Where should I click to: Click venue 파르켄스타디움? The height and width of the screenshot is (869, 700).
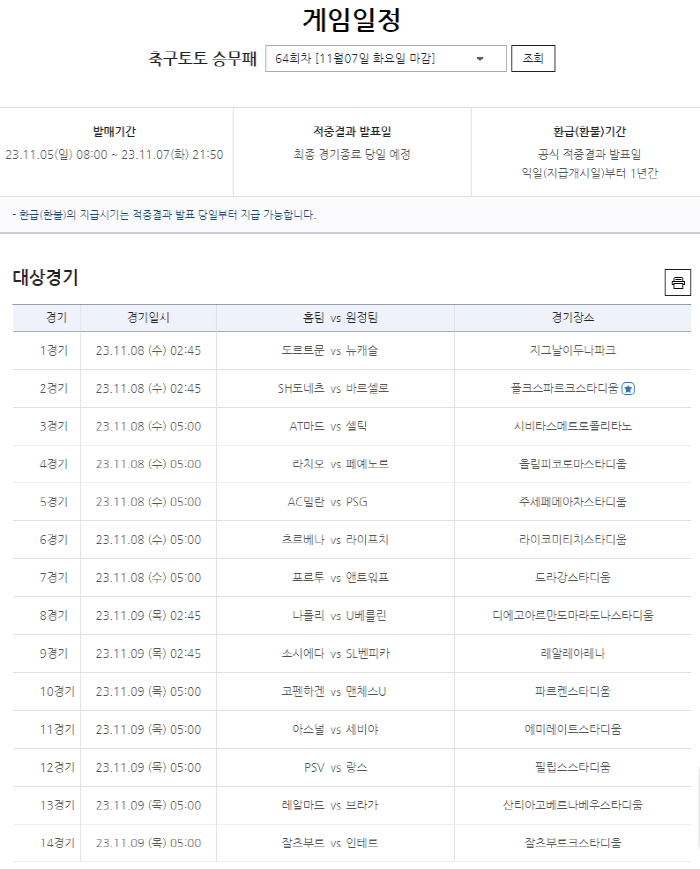pos(573,692)
